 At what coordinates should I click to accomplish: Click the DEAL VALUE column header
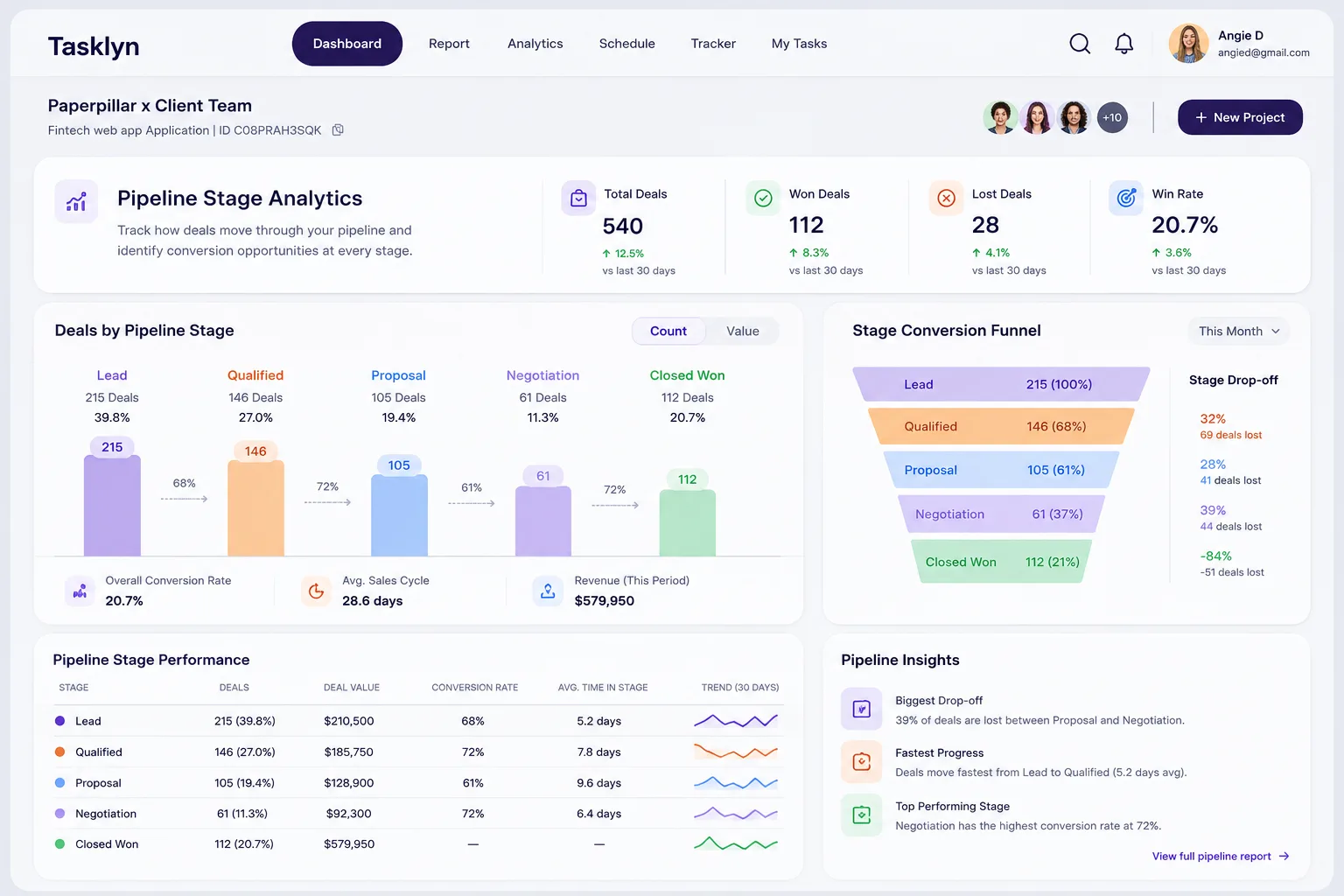(352, 688)
